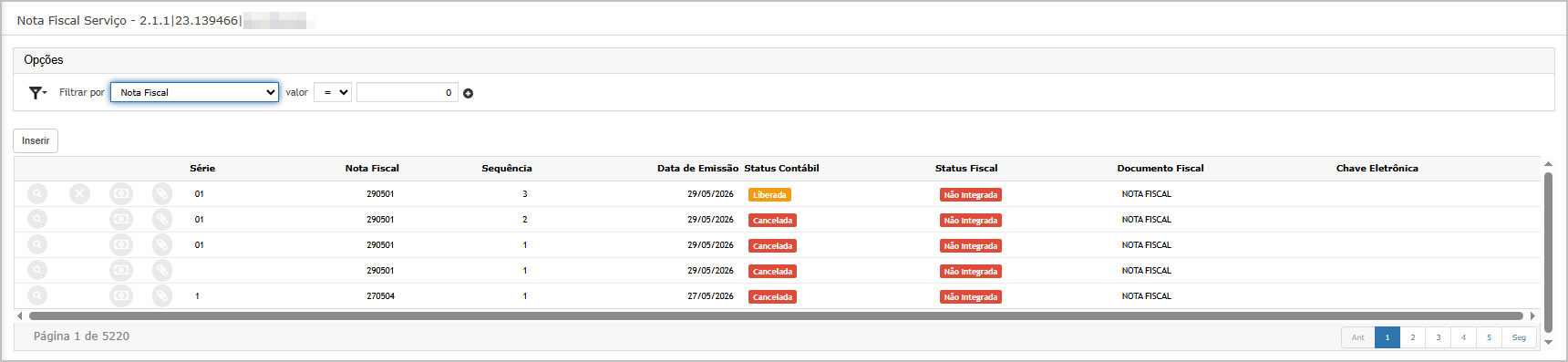Open attachments paperclip on nota 270504 row
This screenshot has height=362, width=1568.
click(162, 296)
